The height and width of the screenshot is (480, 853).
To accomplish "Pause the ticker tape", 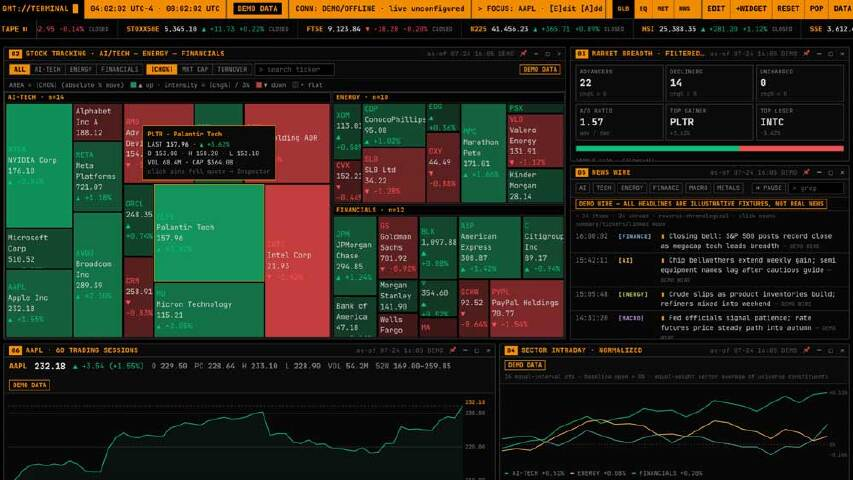I will [24, 29].
